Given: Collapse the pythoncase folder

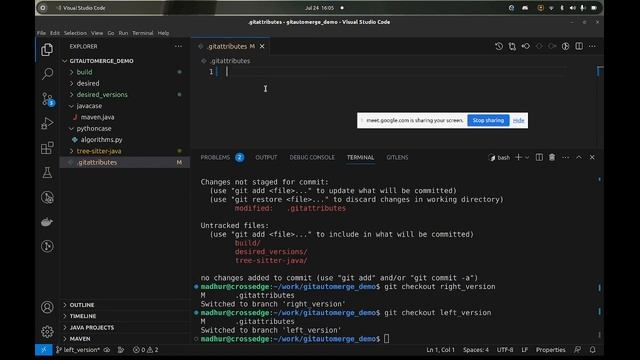Looking at the screenshot, I should pyautogui.click(x=124, y=128).
